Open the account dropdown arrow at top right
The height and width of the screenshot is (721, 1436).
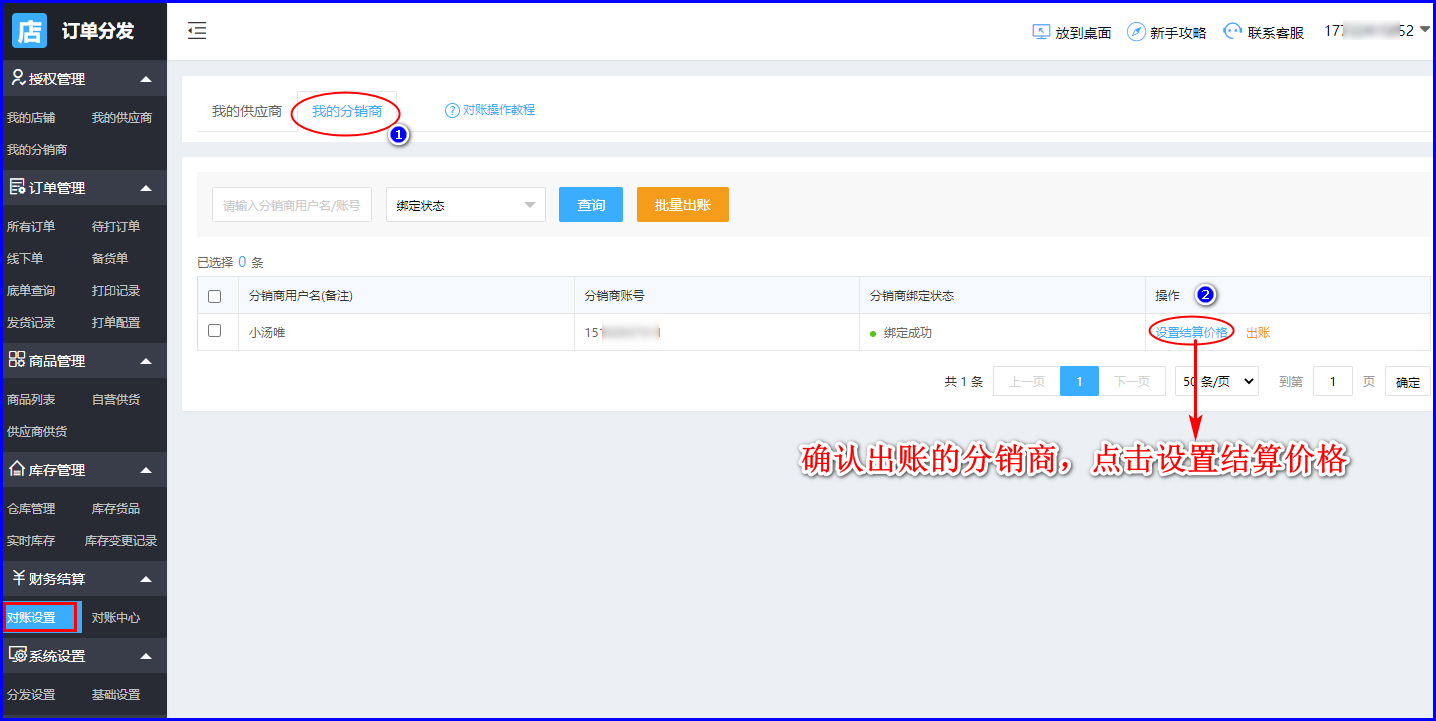[x=1424, y=30]
